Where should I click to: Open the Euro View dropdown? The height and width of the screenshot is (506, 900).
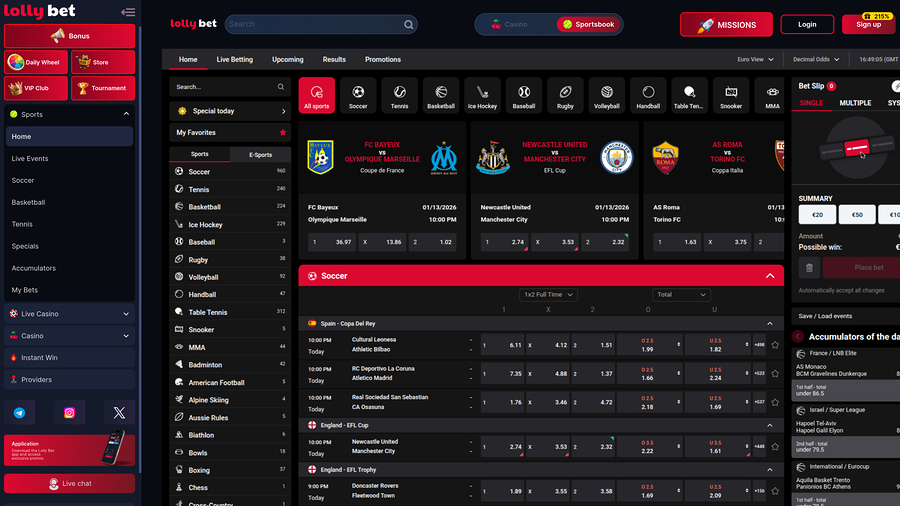755,60
